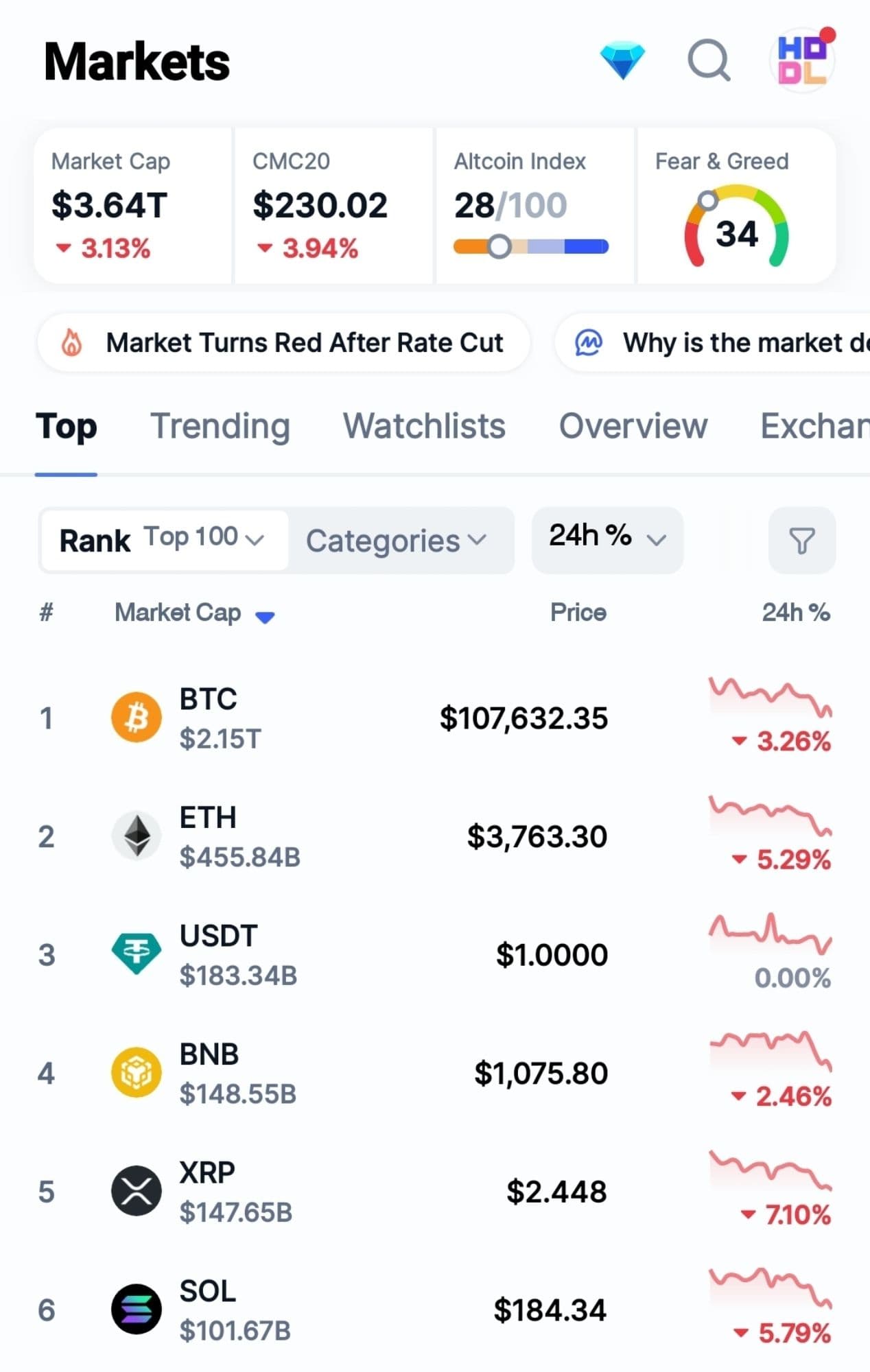Tap the Ethereum coin logo

137,836
